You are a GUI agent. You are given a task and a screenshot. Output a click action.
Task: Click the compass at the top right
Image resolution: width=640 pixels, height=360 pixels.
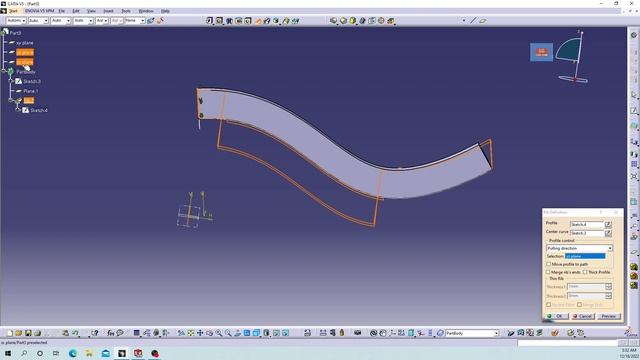tap(572, 57)
